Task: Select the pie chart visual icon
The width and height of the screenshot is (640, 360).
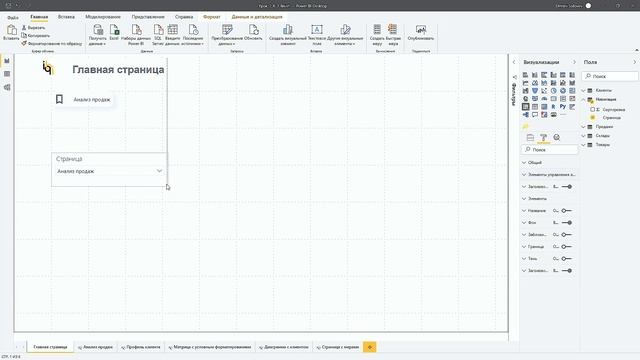Action: [553, 91]
